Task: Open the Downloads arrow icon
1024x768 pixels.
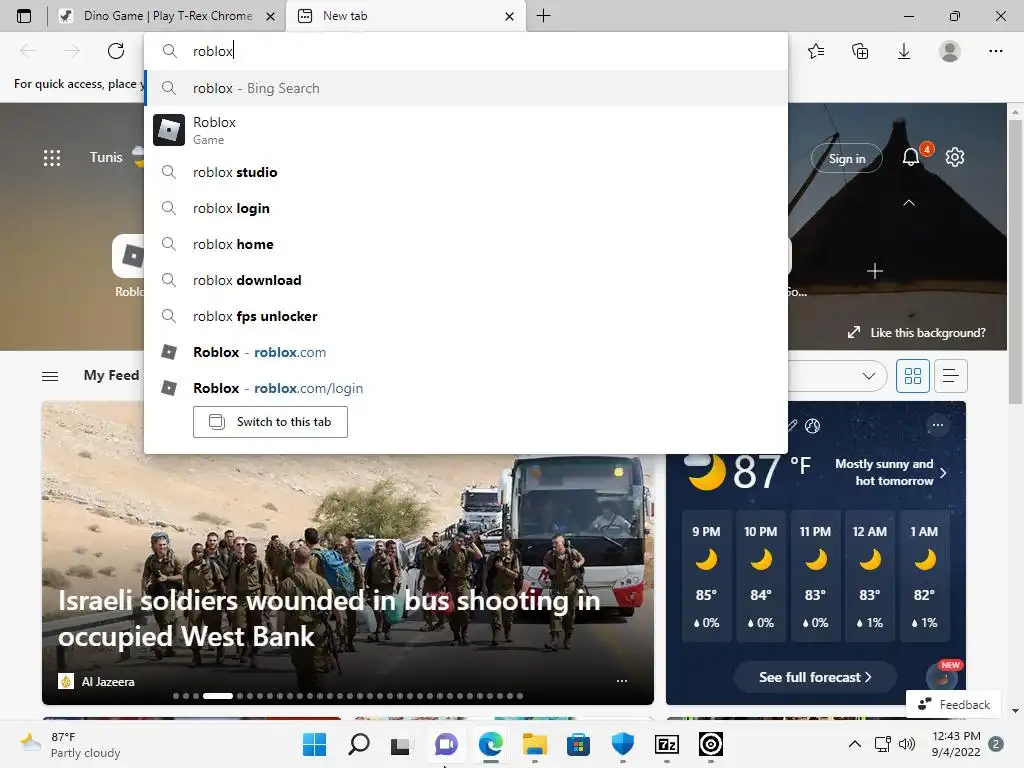Action: (x=904, y=51)
